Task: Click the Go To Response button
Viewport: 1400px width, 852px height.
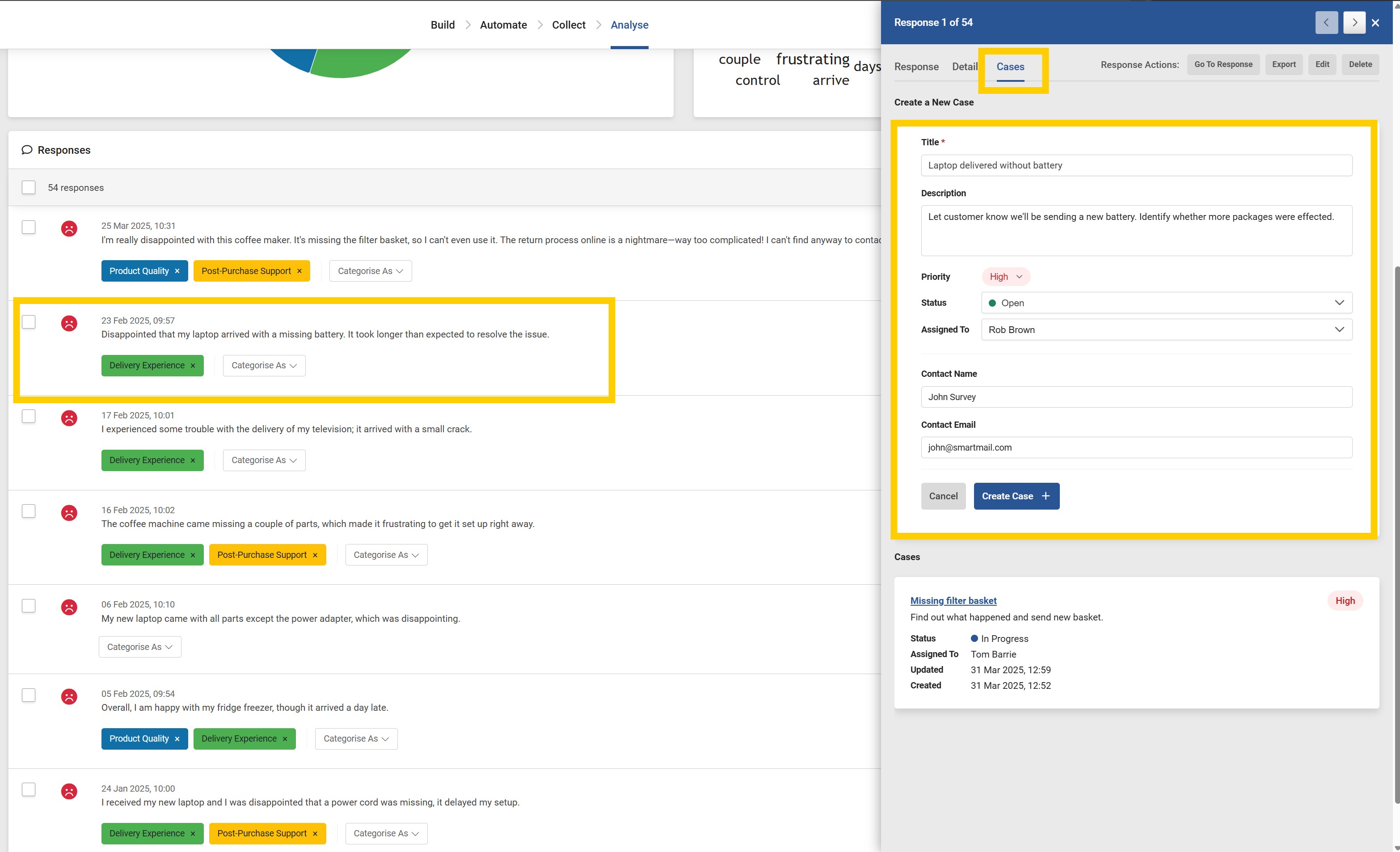Action: pyautogui.click(x=1223, y=64)
